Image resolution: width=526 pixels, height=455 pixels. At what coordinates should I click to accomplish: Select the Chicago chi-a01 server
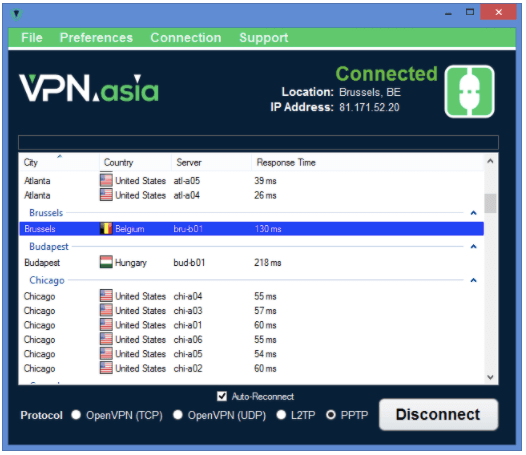point(252,325)
